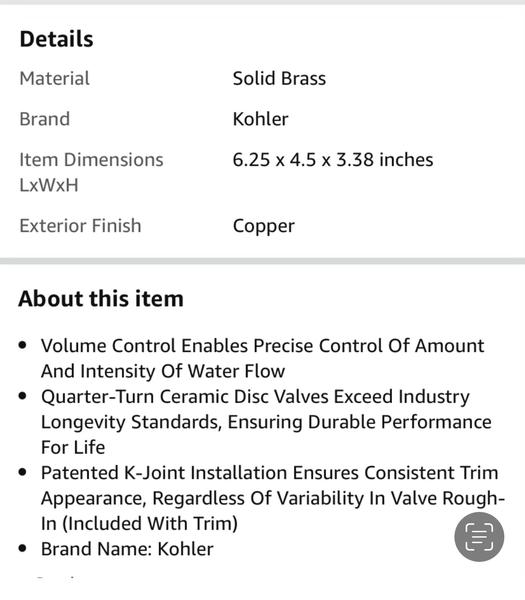Click the About this item heading
Viewport: 525px width, 600px height.
pos(101,298)
